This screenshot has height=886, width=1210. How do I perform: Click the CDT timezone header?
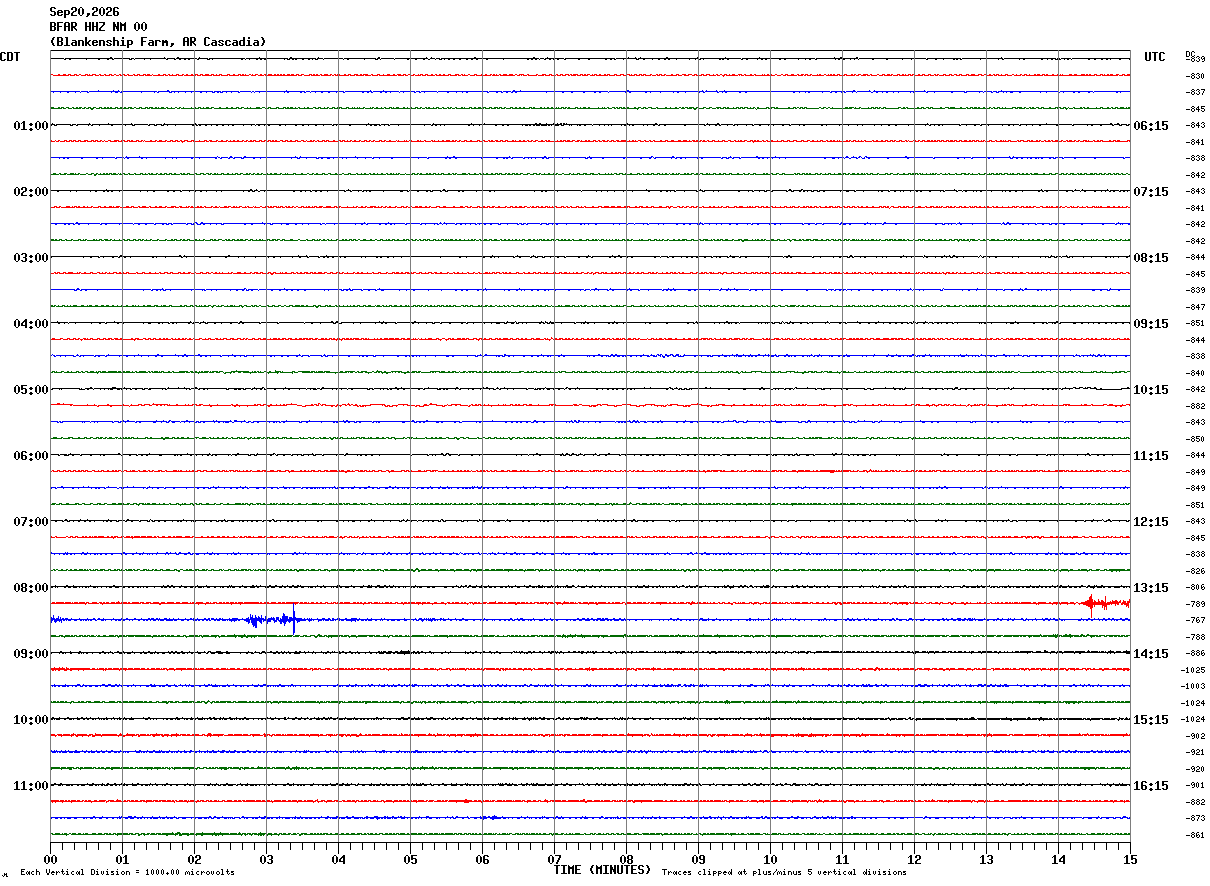pyautogui.click(x=10, y=57)
